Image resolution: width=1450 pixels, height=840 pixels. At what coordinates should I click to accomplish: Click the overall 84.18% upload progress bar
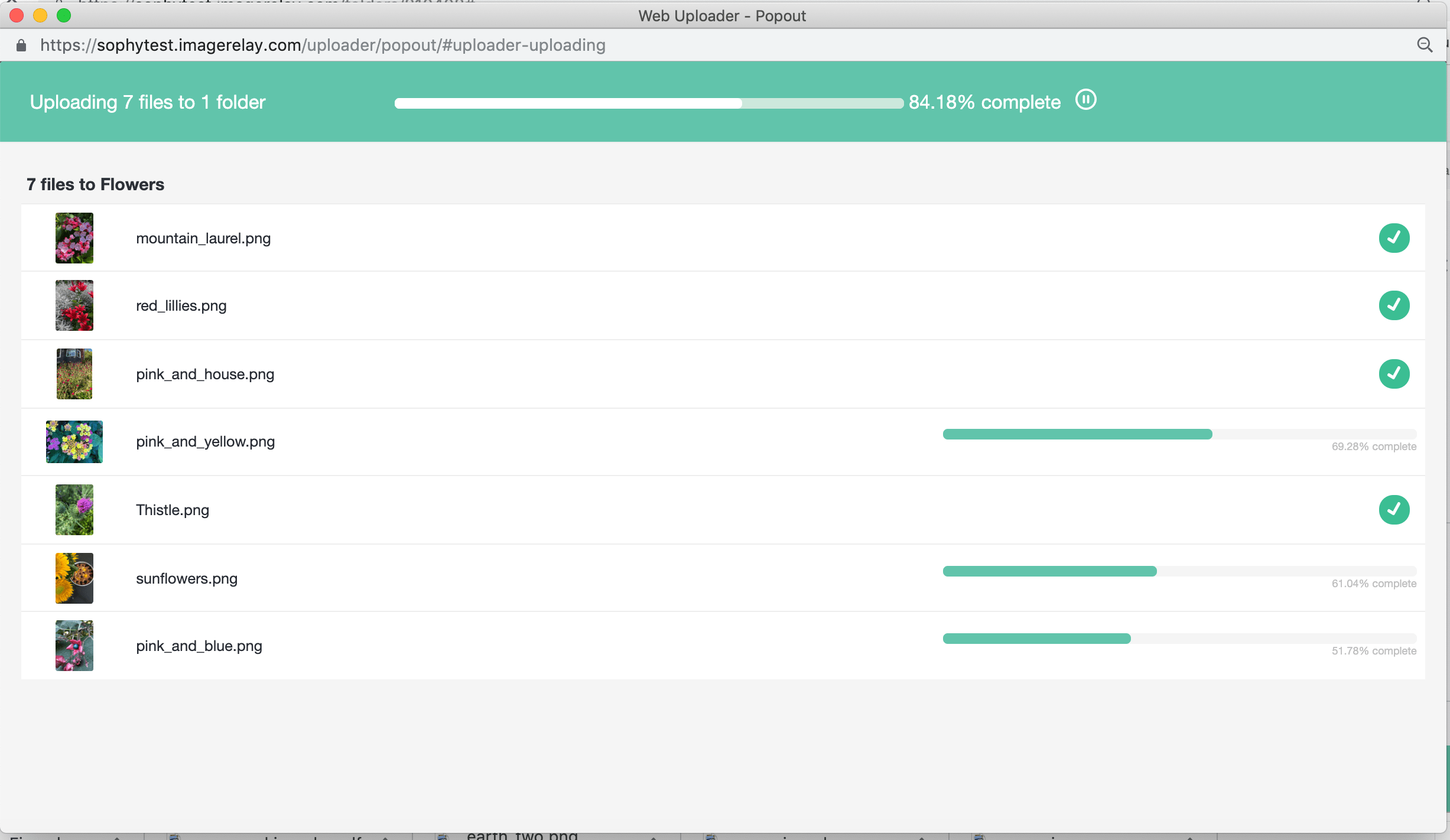[649, 103]
